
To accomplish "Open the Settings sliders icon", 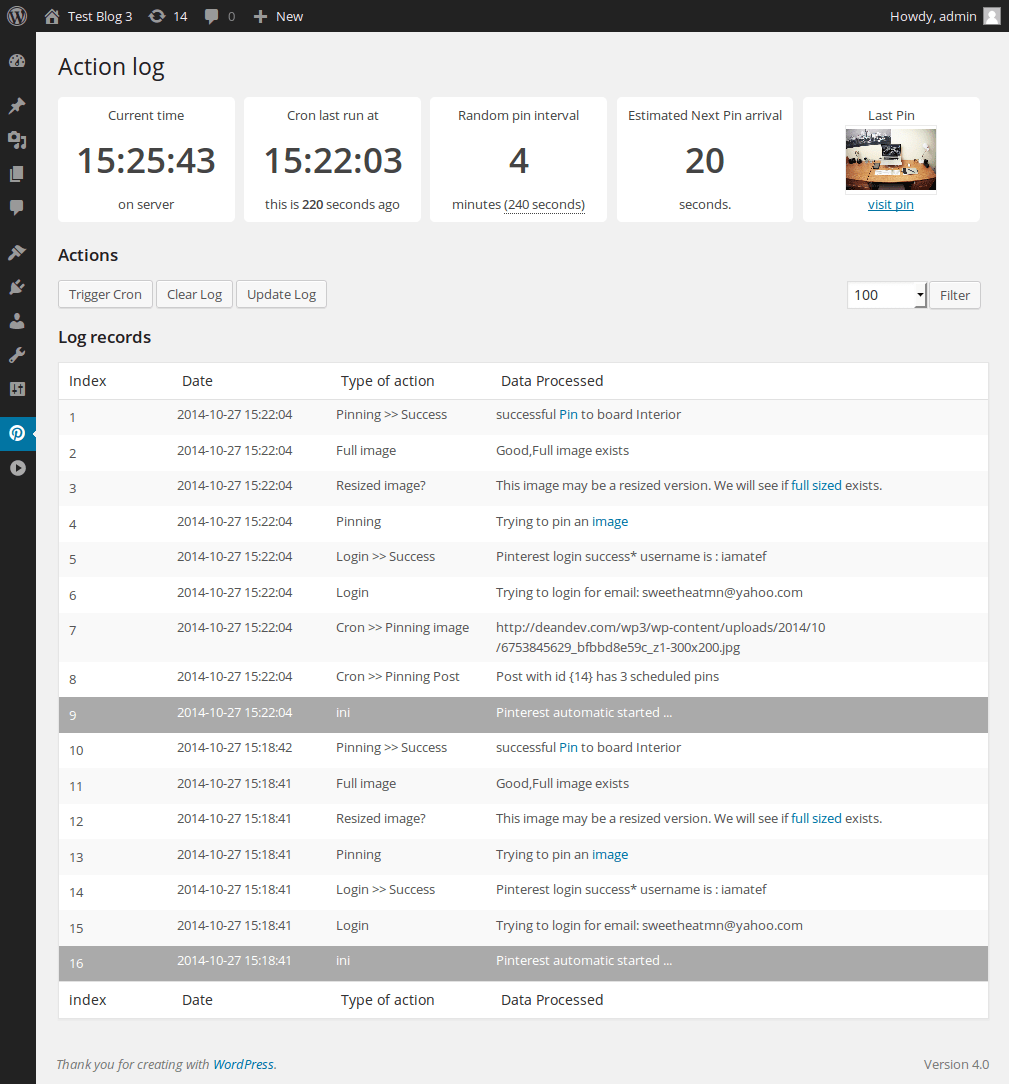I will (17, 388).
